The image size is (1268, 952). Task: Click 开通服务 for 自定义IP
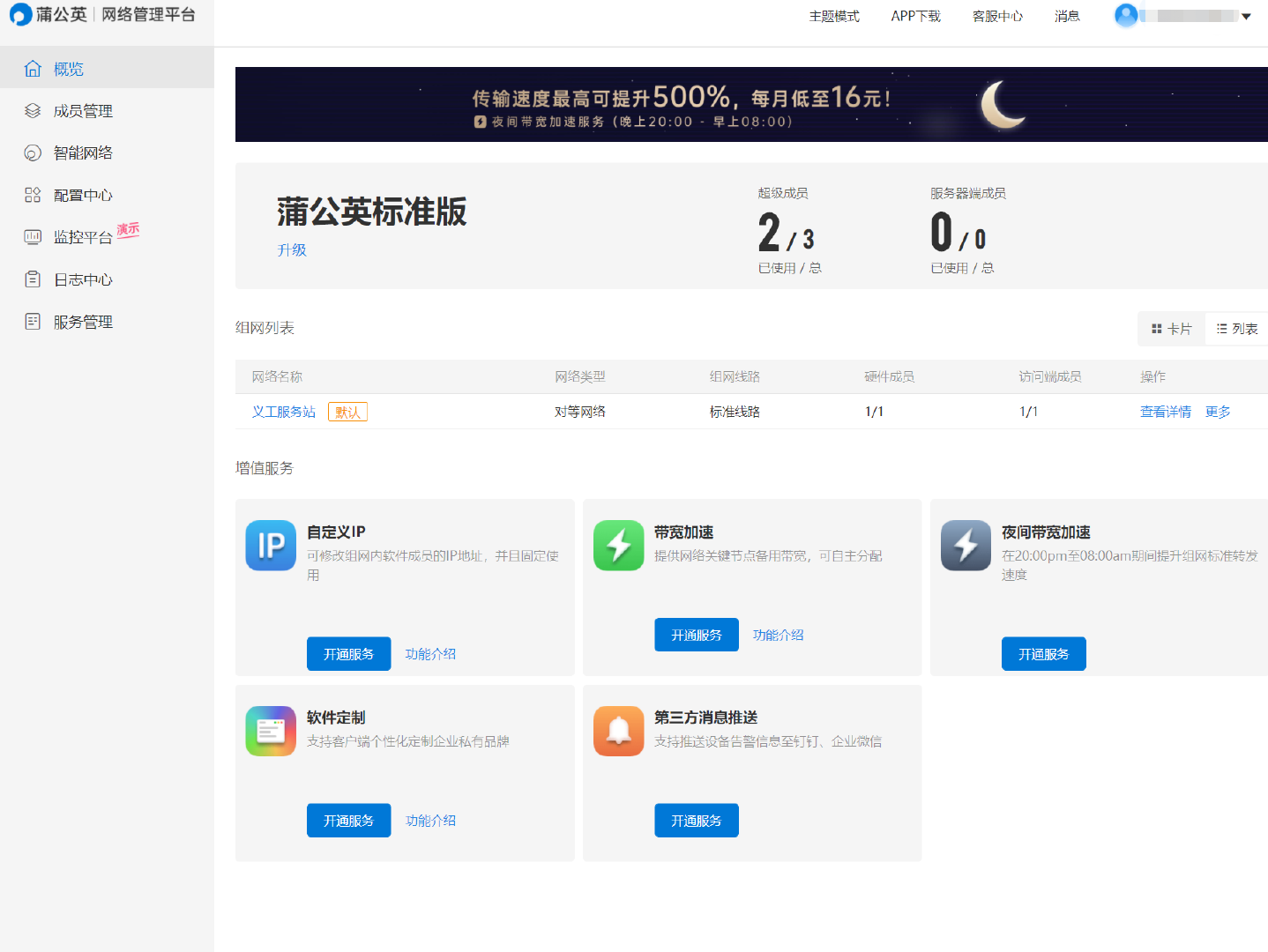348,654
